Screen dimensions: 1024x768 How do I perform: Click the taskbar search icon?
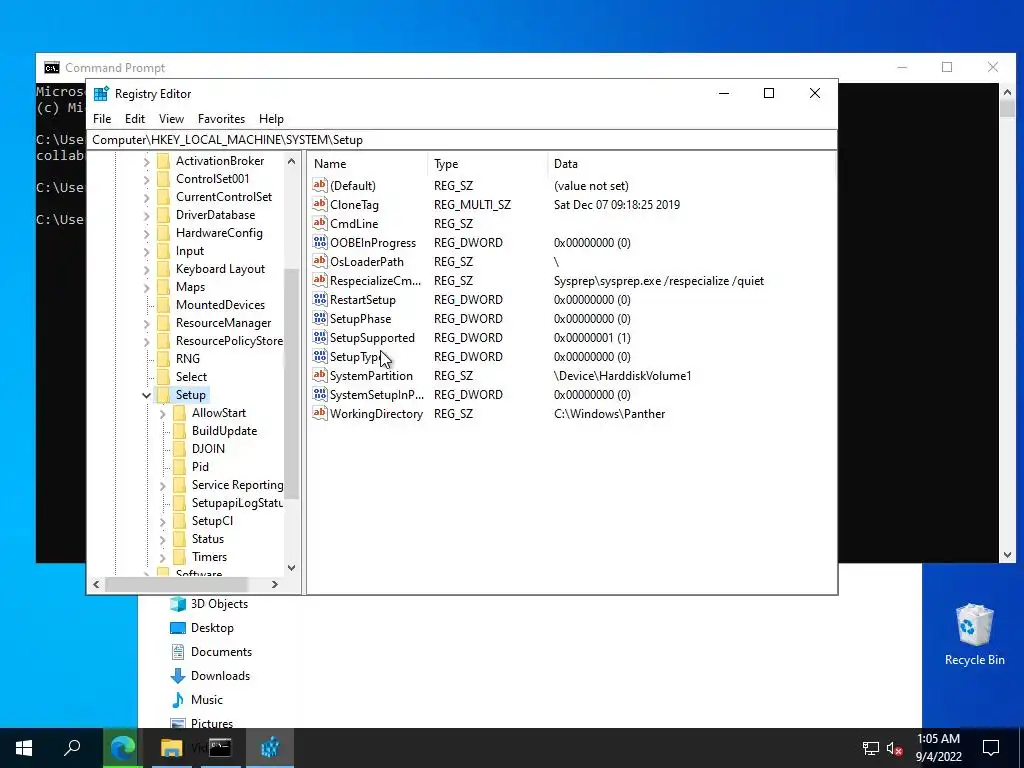[x=72, y=748]
